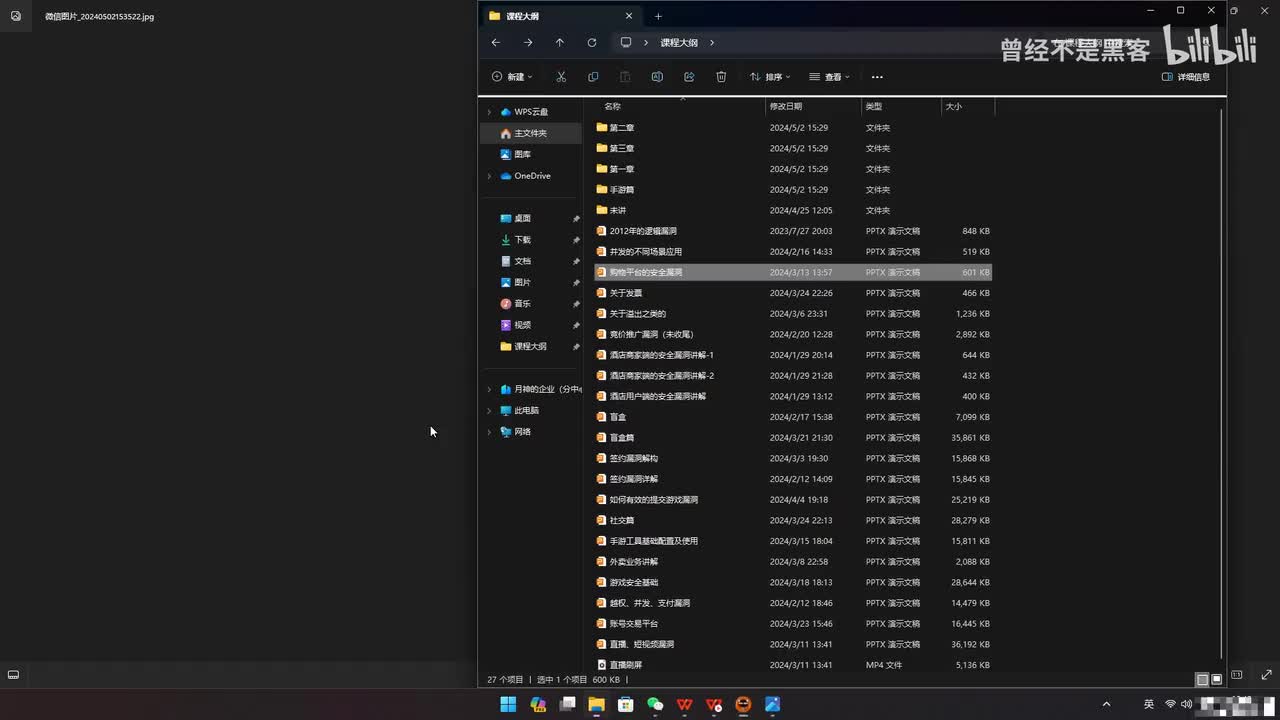Rename the selected file via the toolbar rename icon
Screen dimensions: 1280x720
[657, 77]
